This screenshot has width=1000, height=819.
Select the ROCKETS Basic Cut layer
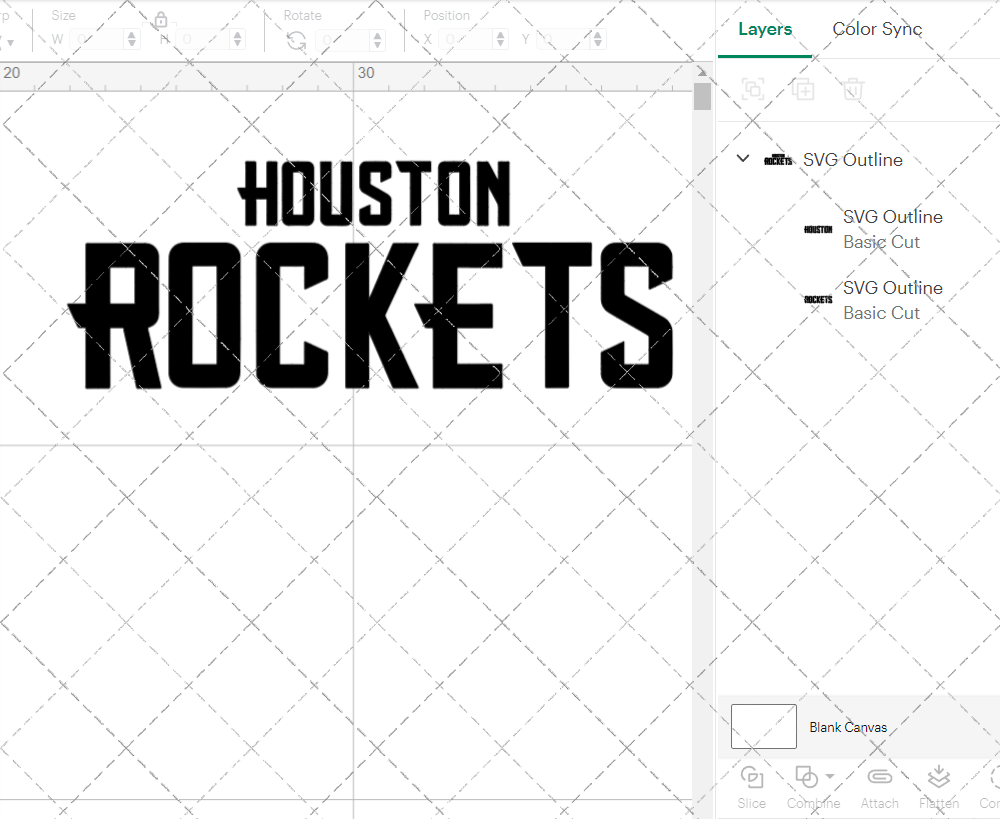[882, 312]
